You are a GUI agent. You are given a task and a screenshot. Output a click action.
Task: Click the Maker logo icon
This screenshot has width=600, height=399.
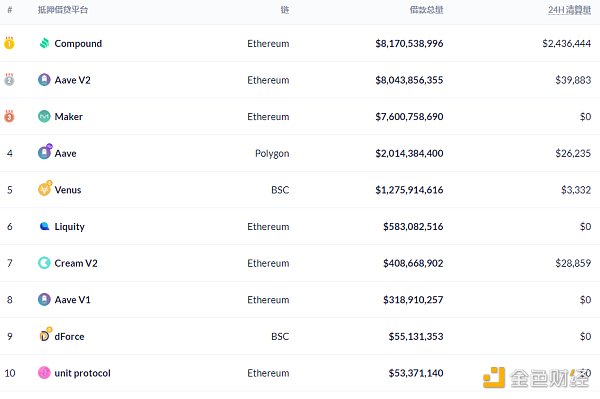[x=44, y=116]
